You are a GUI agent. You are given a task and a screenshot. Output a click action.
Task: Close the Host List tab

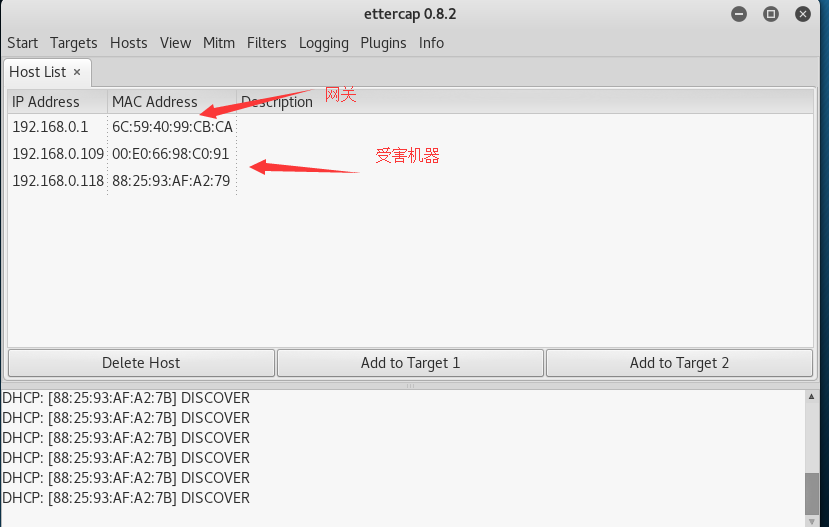pos(77,72)
